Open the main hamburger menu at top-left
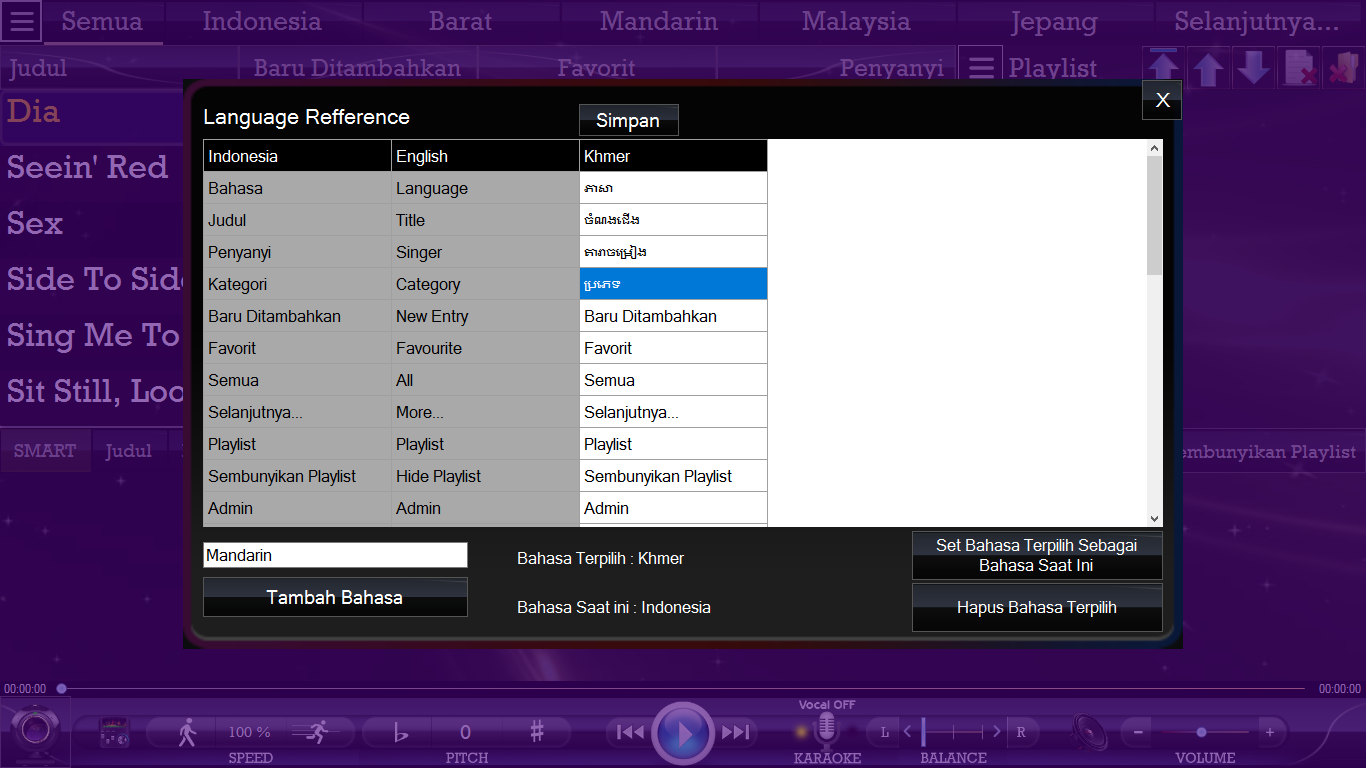The image size is (1366, 768). [x=21, y=21]
